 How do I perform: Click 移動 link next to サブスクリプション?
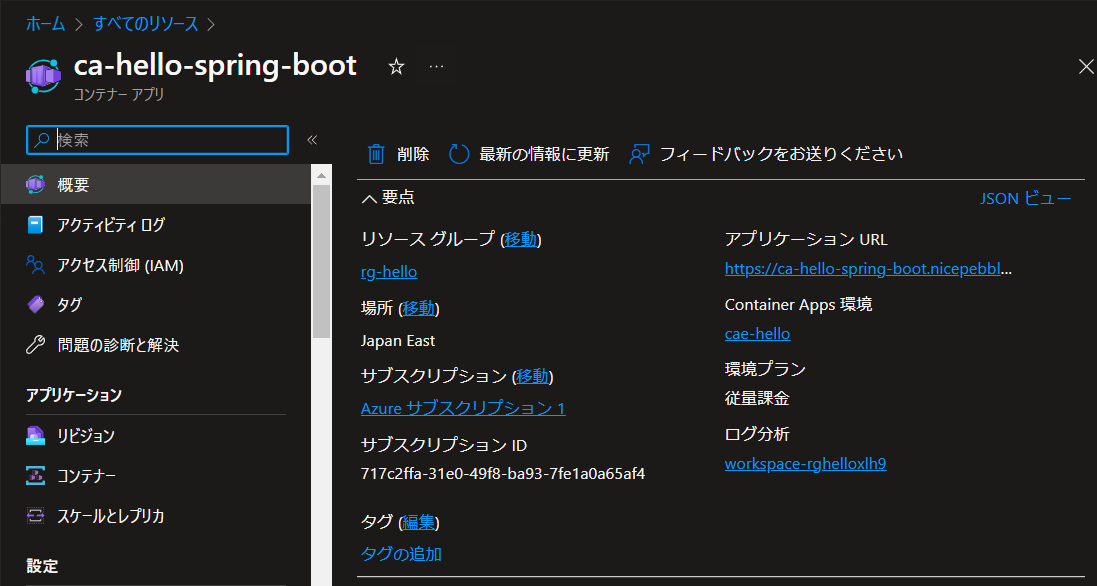(532, 376)
